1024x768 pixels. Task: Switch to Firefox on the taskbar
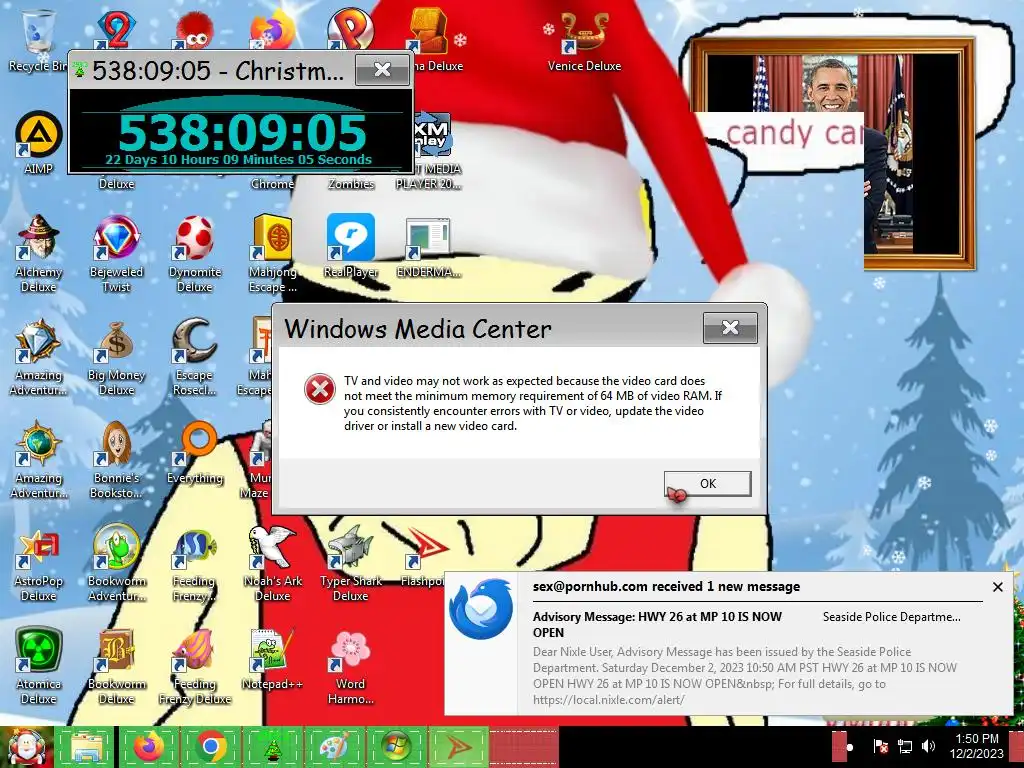(x=148, y=746)
